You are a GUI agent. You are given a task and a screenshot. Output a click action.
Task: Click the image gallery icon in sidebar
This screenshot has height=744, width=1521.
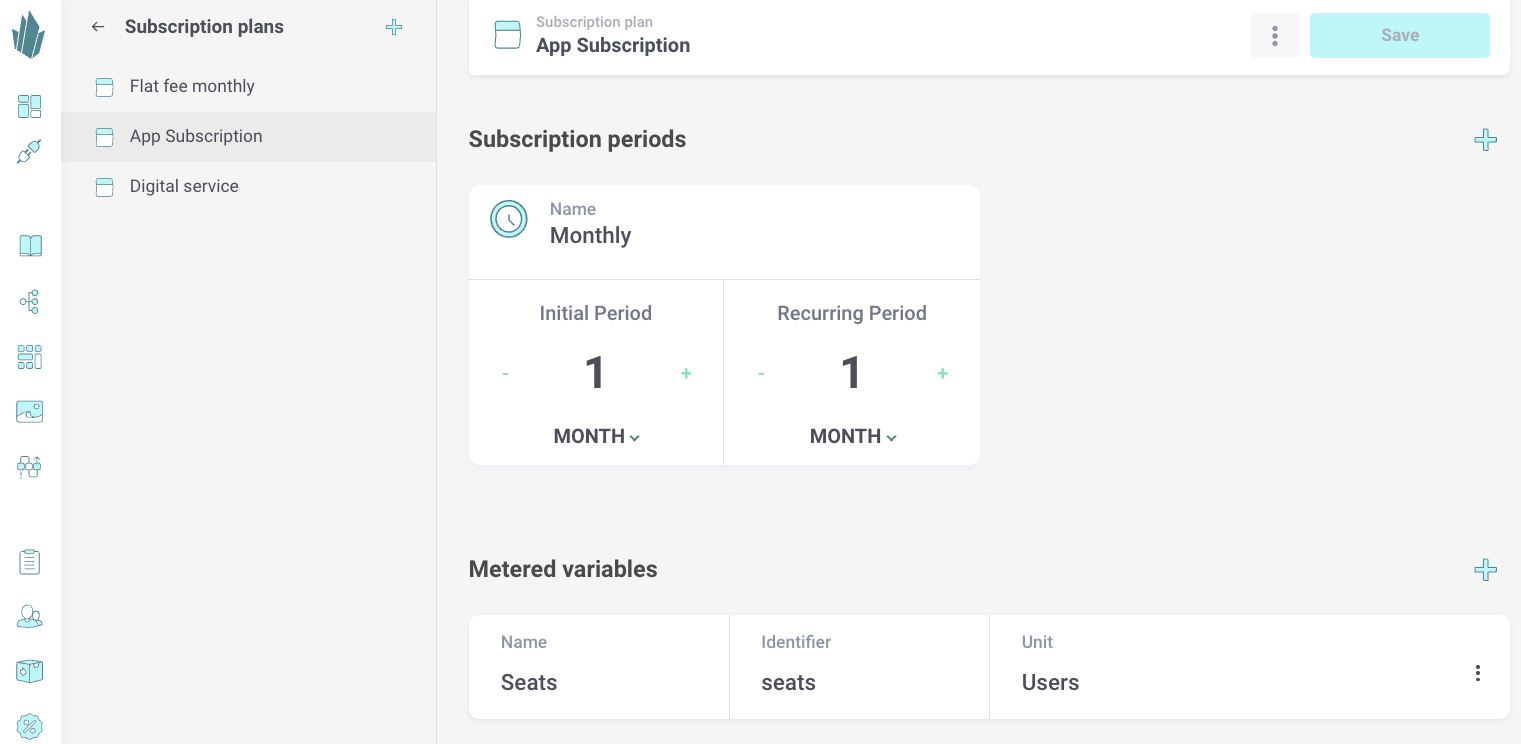coord(30,411)
